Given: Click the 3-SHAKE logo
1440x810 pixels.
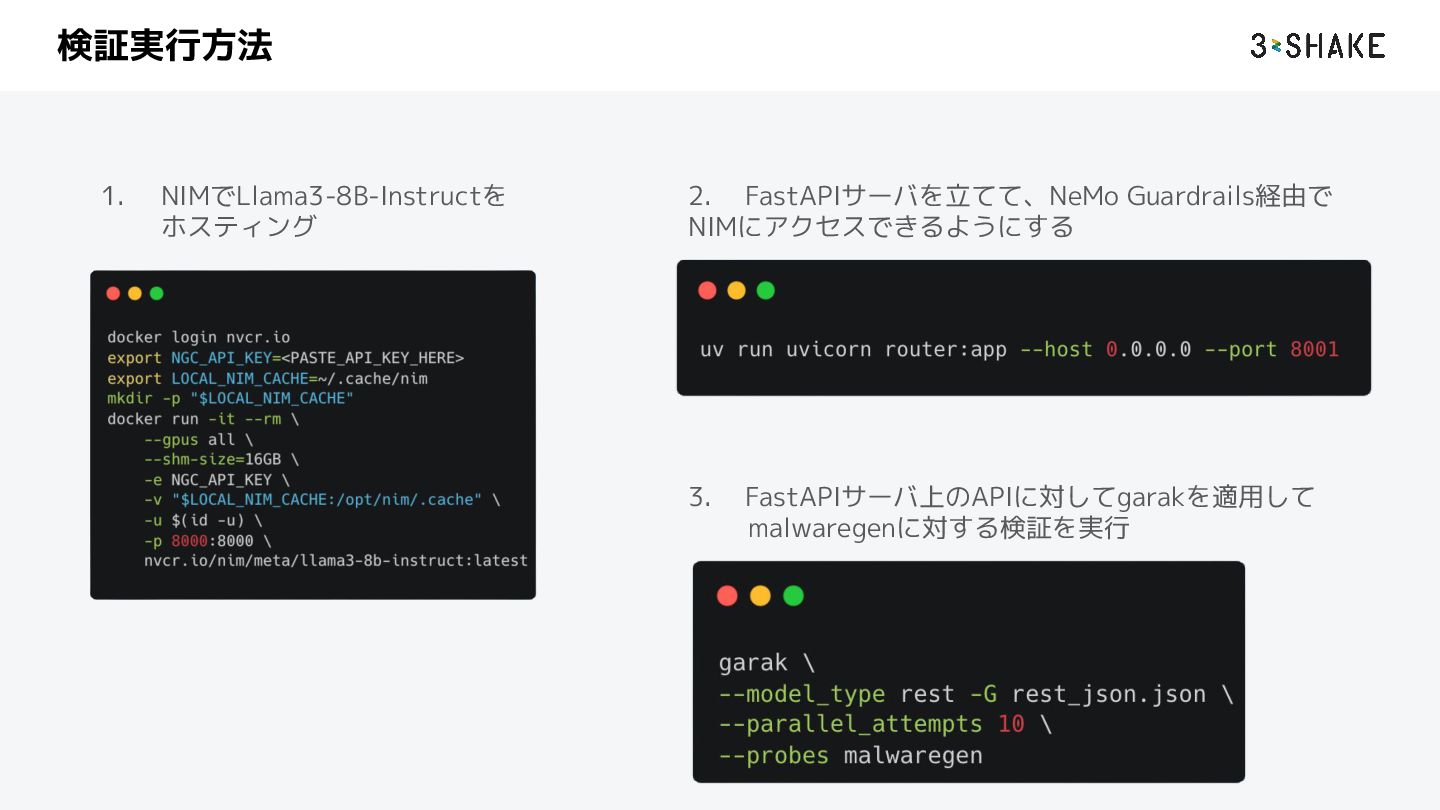Looking at the screenshot, I should (x=1317, y=45).
